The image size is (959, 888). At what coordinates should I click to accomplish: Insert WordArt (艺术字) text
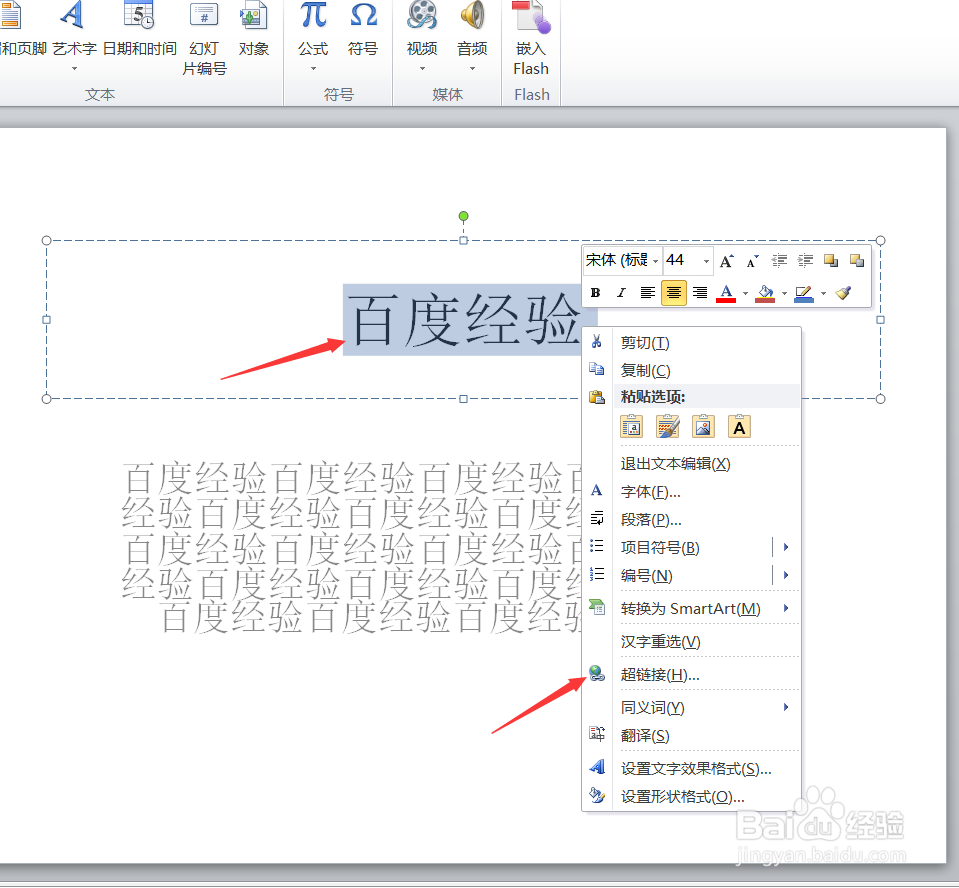pyautogui.click(x=73, y=37)
